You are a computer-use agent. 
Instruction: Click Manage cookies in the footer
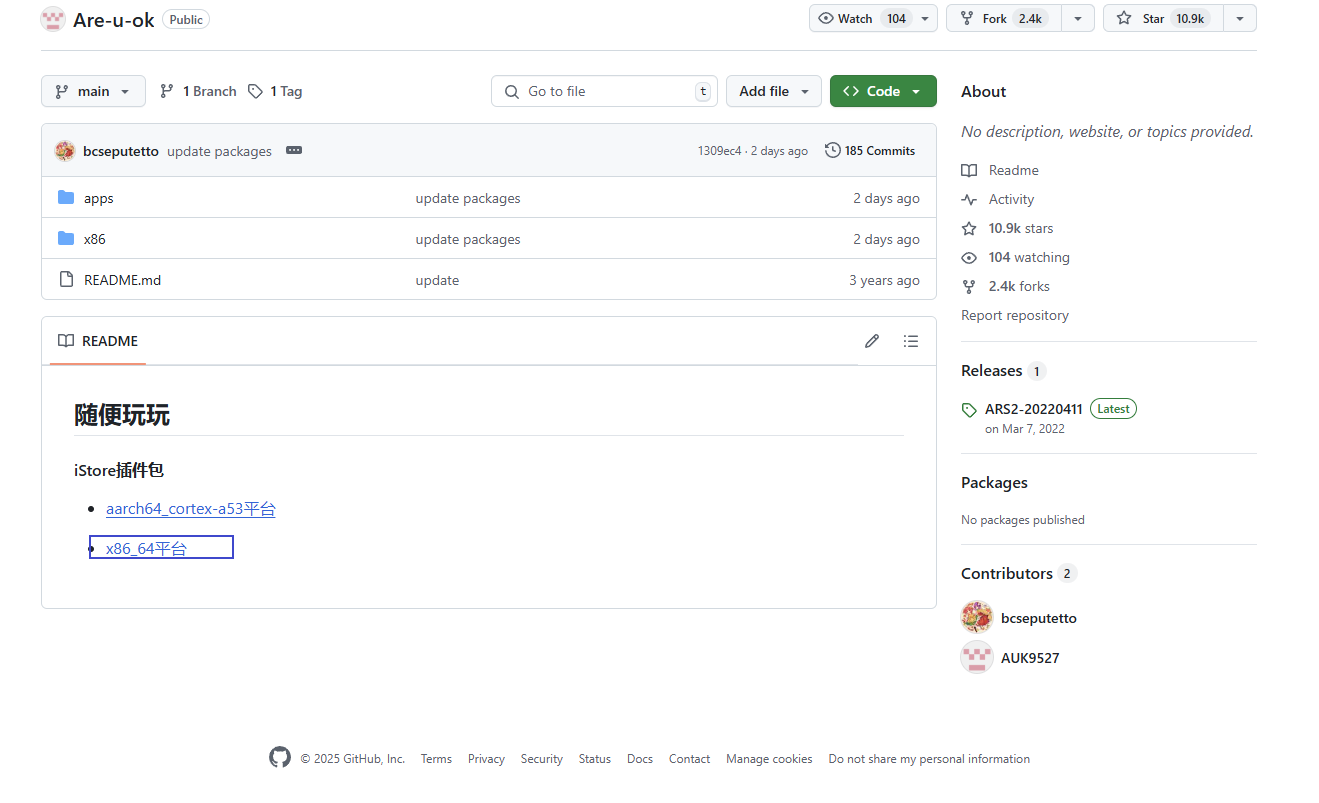(x=769, y=759)
